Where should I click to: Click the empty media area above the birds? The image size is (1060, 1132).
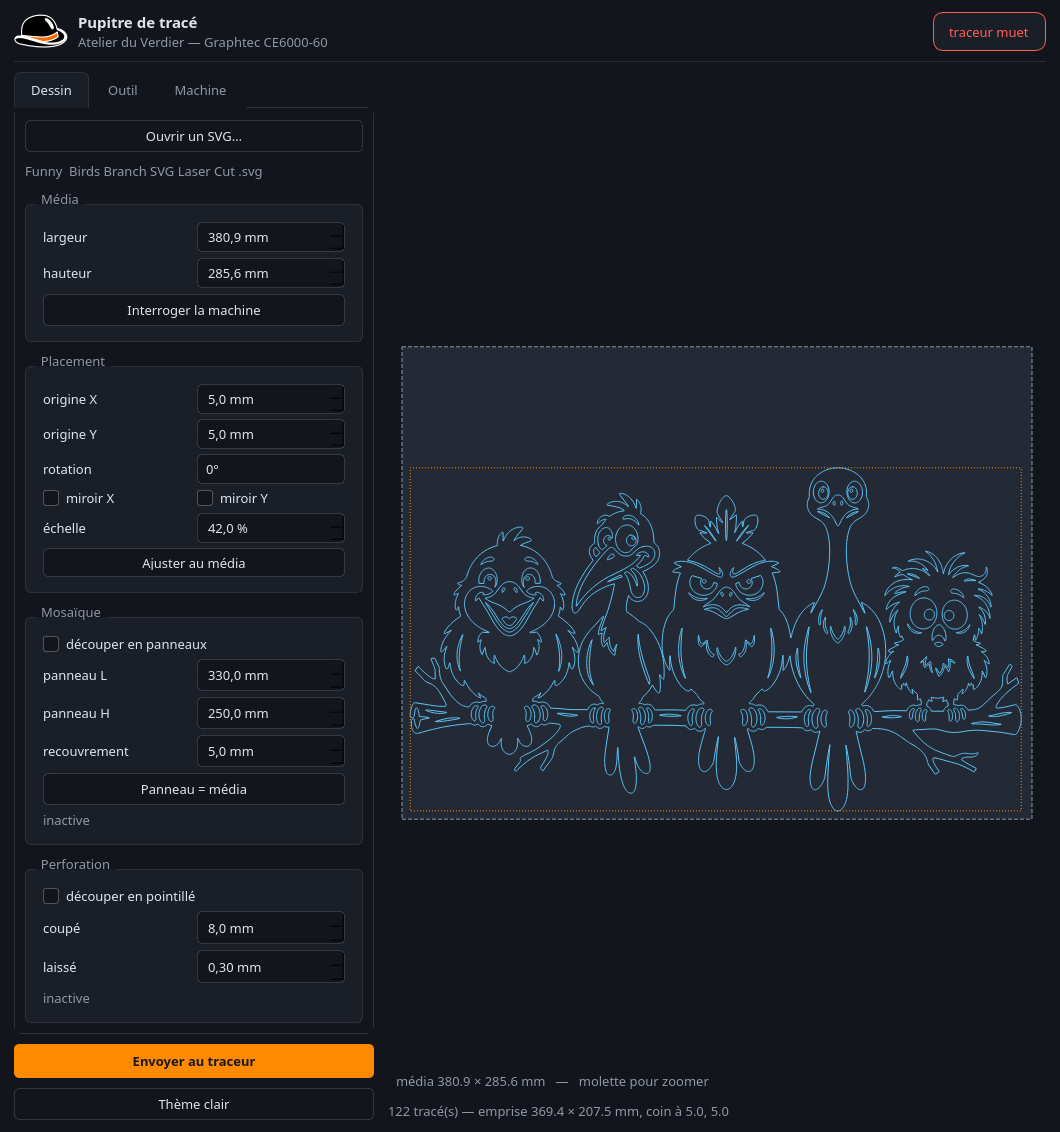[716, 406]
